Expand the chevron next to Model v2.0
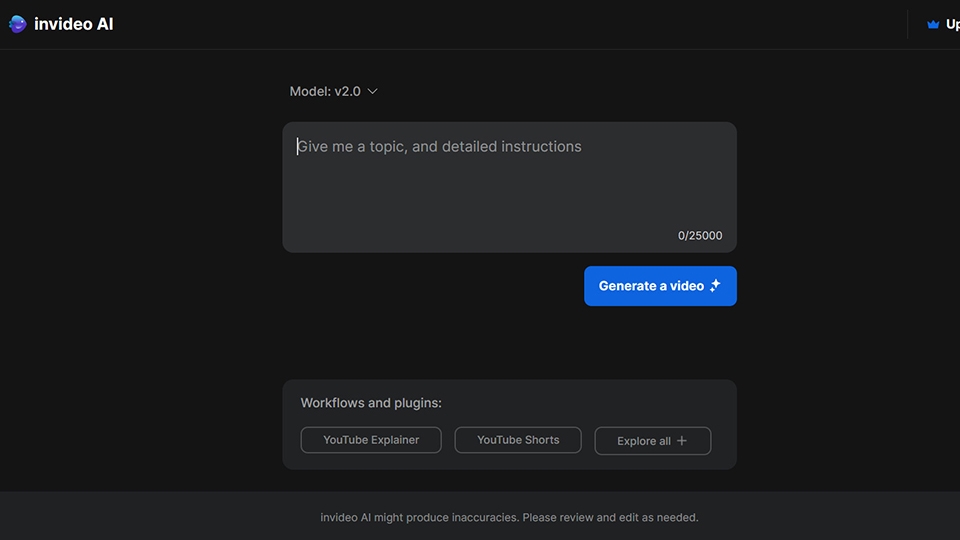 [373, 91]
